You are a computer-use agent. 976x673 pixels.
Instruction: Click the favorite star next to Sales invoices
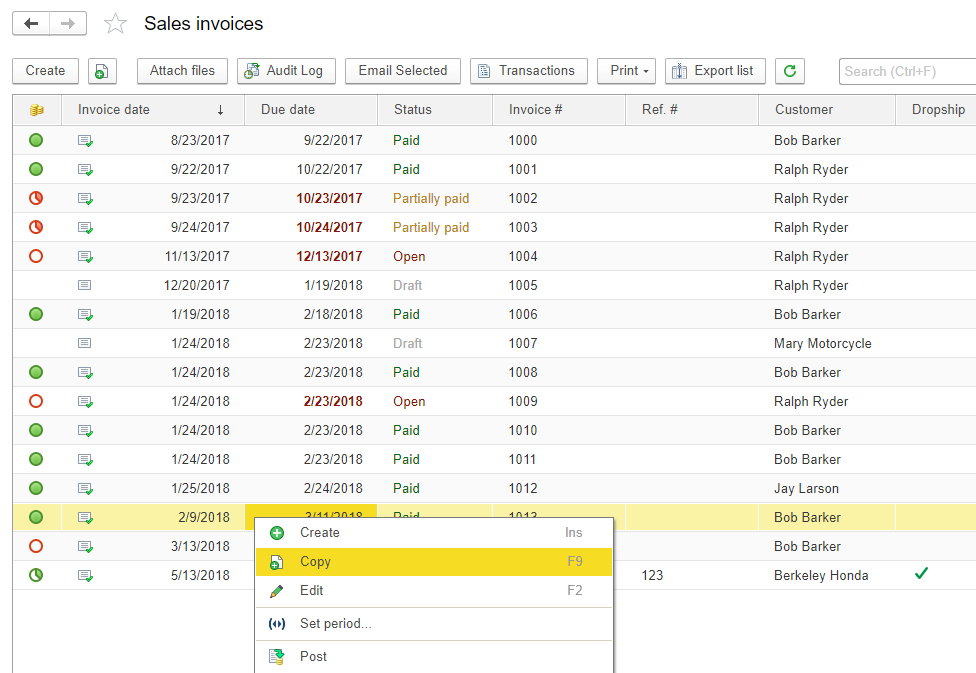(x=116, y=24)
